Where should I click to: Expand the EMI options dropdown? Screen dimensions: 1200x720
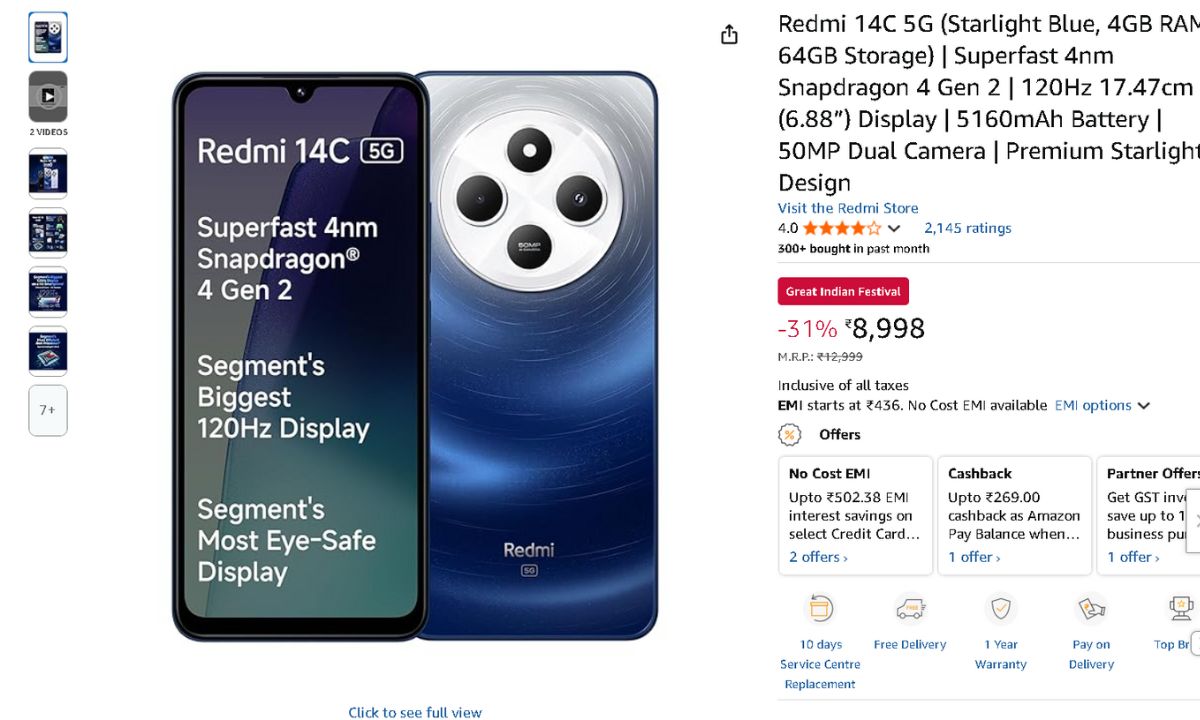click(1102, 405)
